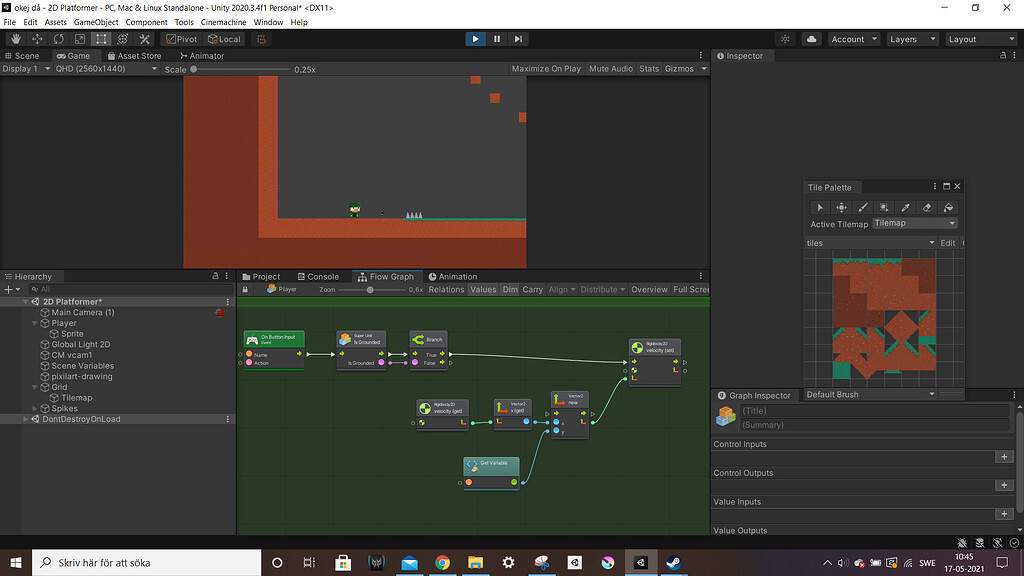The width and height of the screenshot is (1024, 576).
Task: Click Edit in the Tile Palette panel
Action: (948, 242)
